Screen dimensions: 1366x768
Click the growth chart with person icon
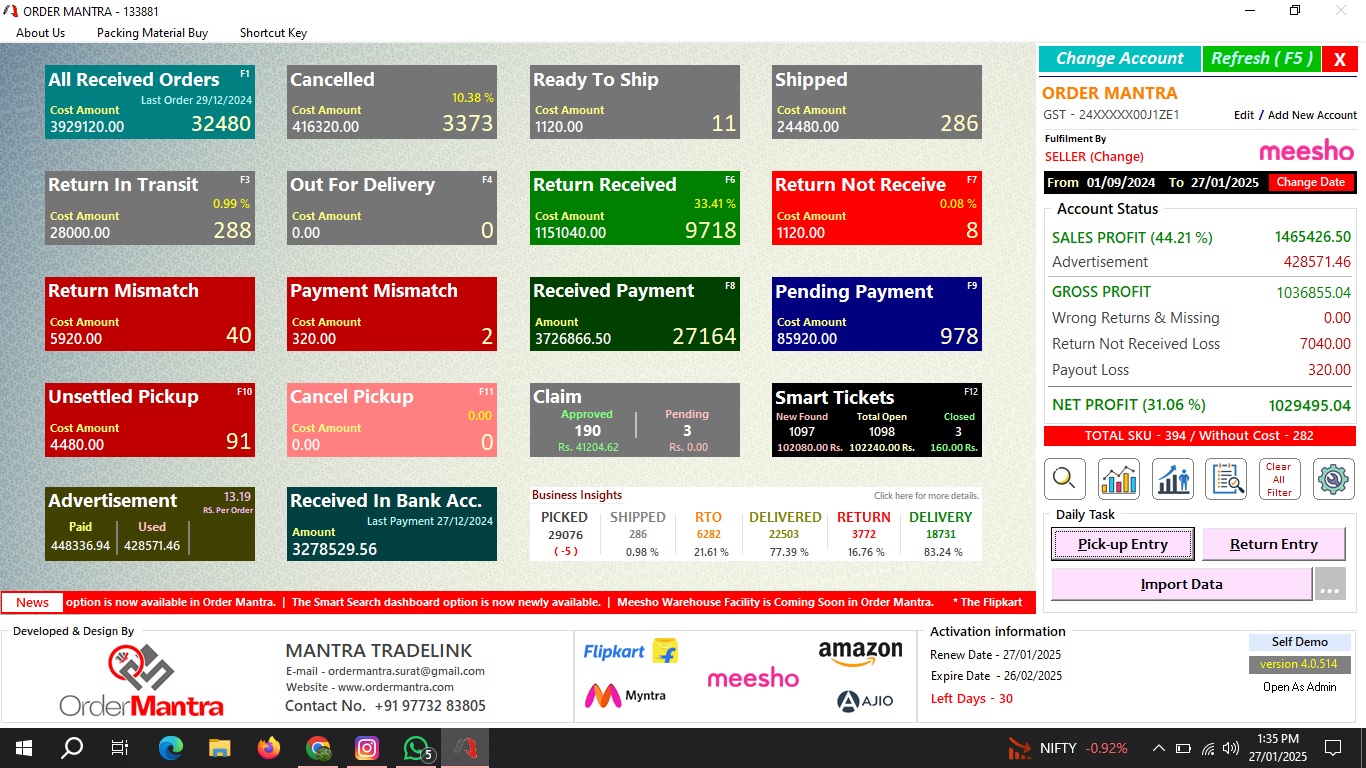[x=1172, y=479]
